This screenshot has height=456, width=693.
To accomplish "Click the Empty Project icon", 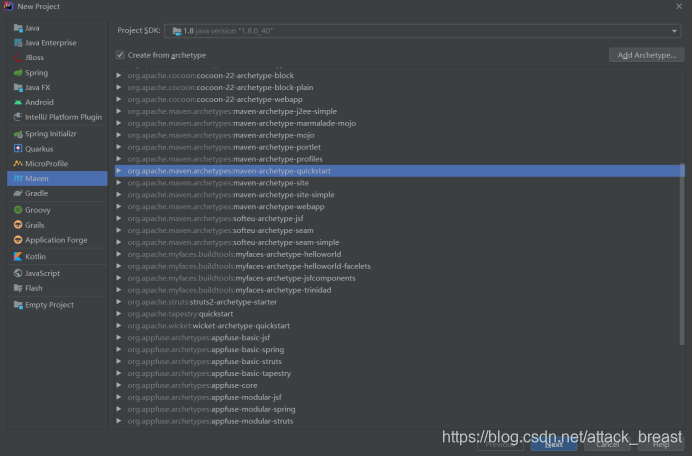I will (x=18, y=305).
